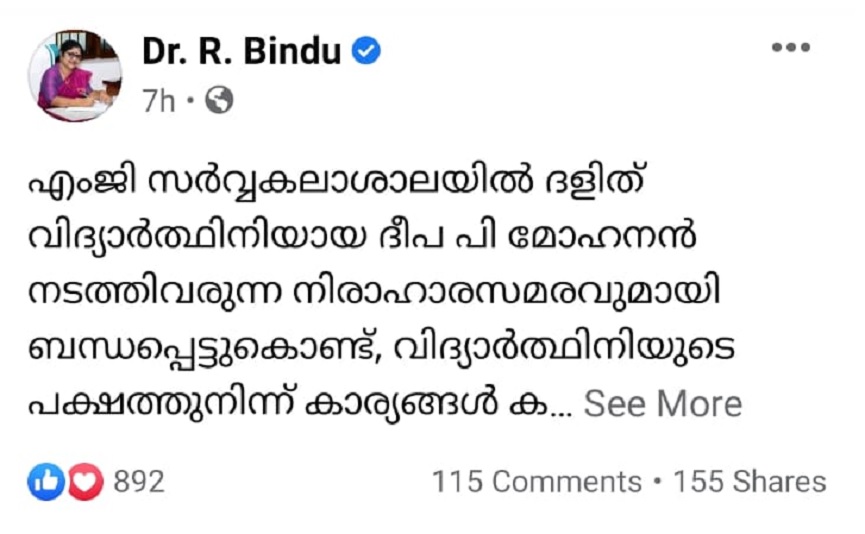The width and height of the screenshot is (865, 534).
Task: Show the 155 Shares list
Action: [750, 482]
